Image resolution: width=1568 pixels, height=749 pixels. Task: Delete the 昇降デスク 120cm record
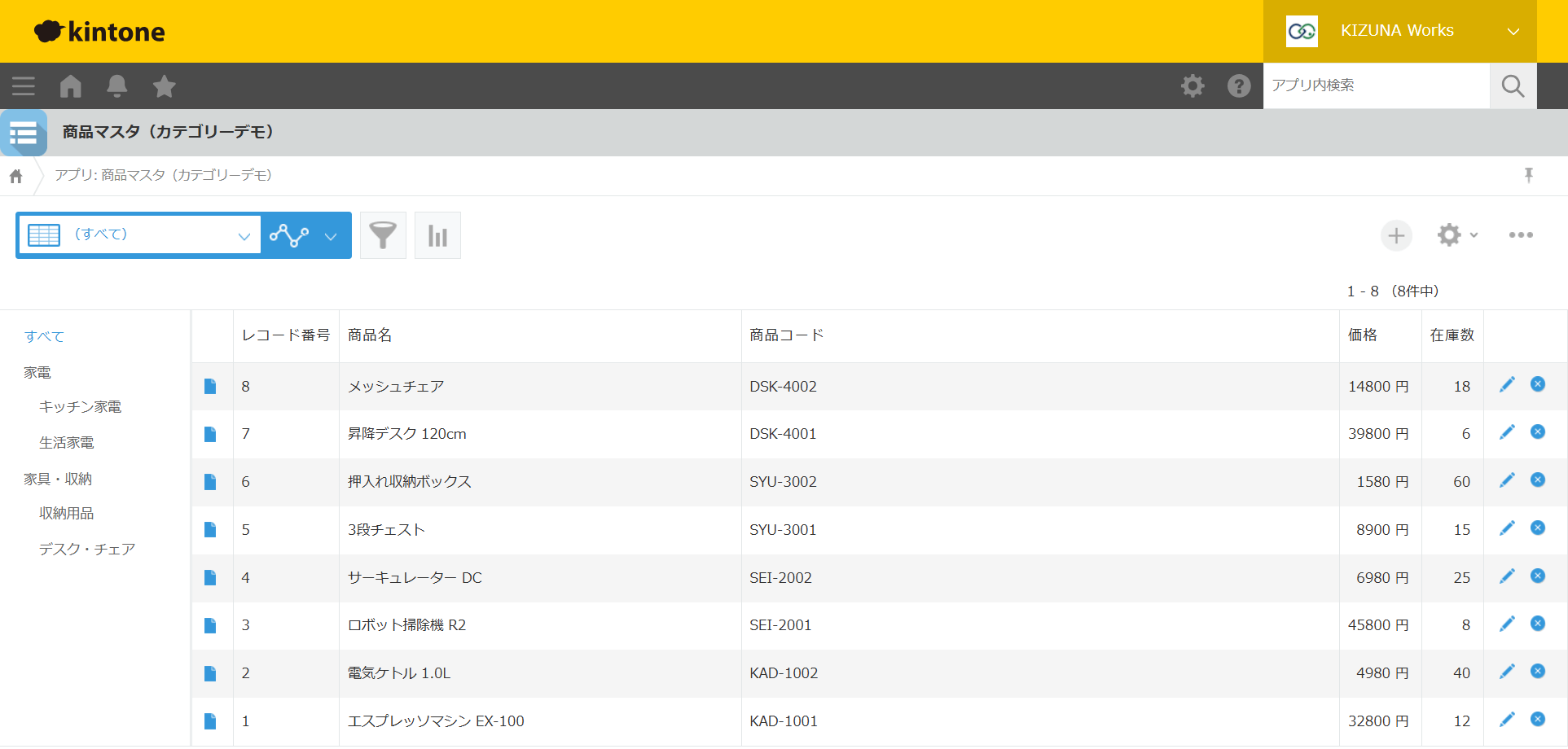pos(1538,431)
